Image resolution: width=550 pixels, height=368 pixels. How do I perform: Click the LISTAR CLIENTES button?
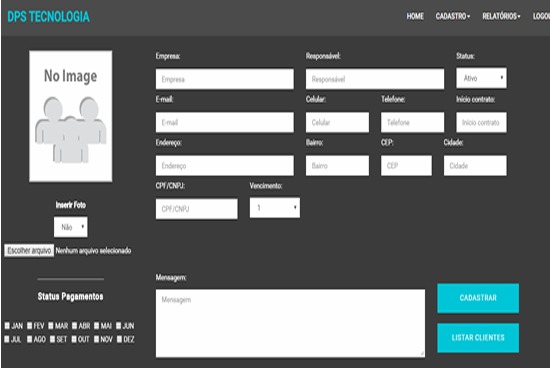pyautogui.click(x=478, y=338)
